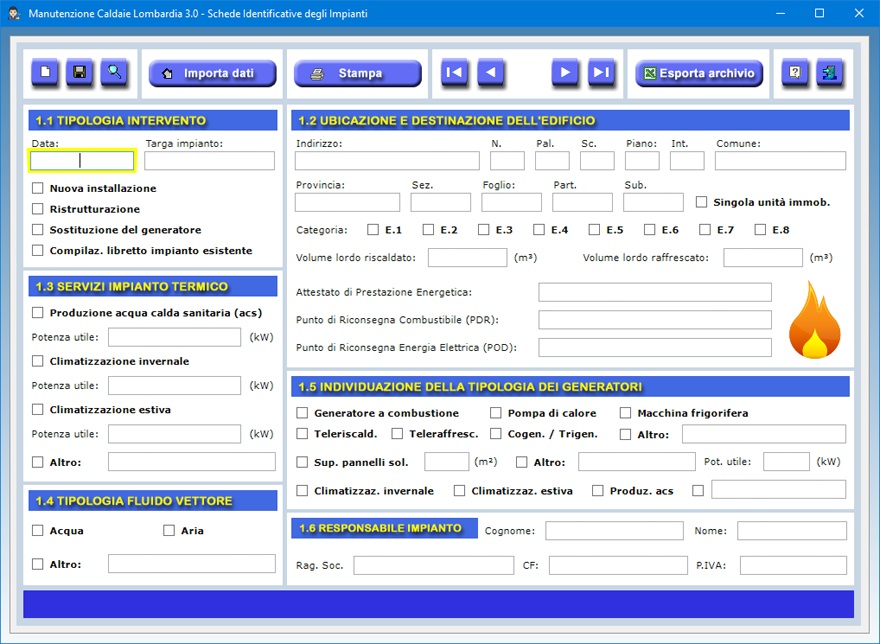Click the Importa dati button

point(212,74)
